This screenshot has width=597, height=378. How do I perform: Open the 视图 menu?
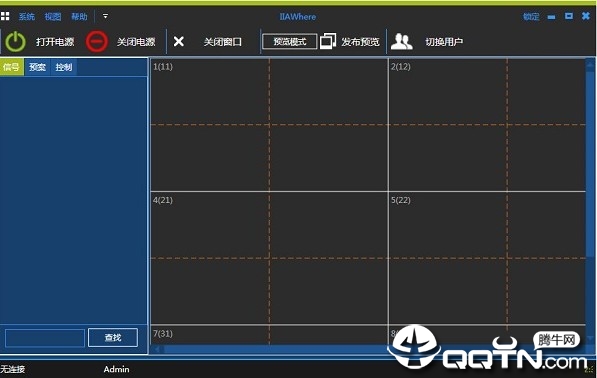click(53, 17)
